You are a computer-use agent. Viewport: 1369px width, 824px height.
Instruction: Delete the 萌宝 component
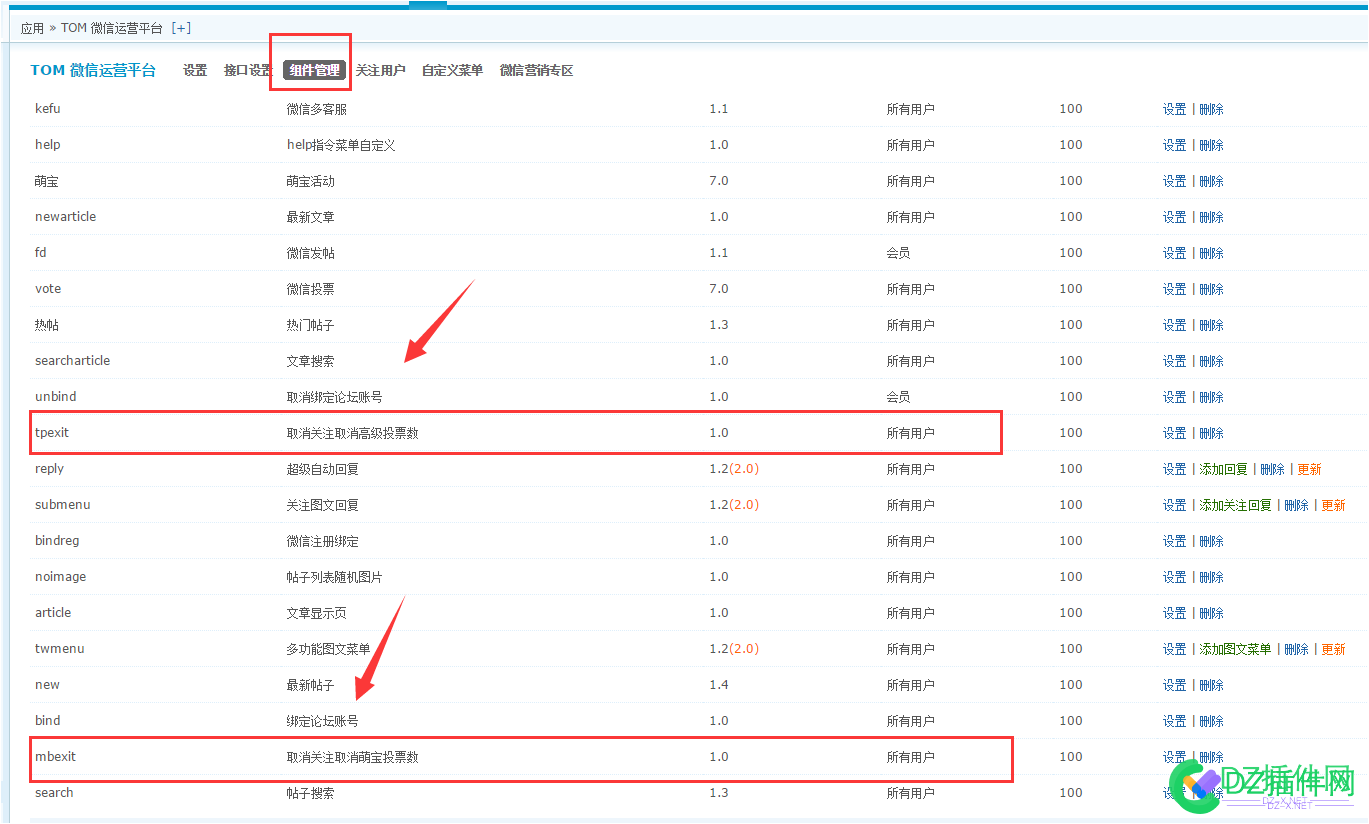click(x=1211, y=181)
